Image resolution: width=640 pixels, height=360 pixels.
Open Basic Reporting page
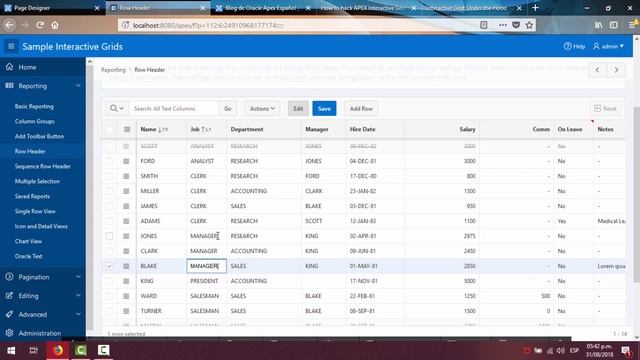pyautogui.click(x=34, y=106)
